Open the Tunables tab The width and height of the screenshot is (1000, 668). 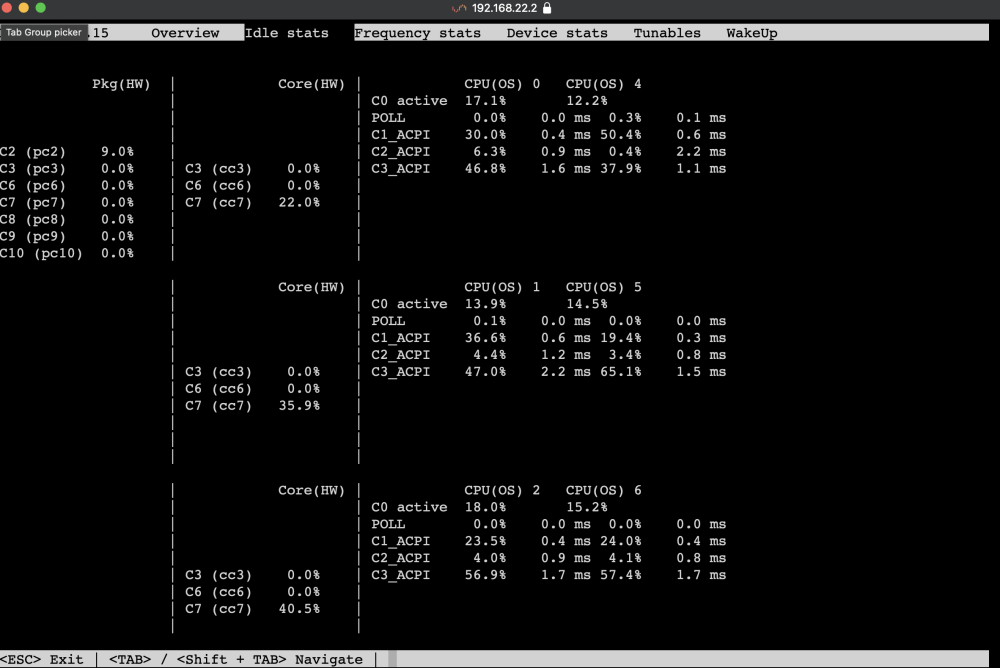(667, 33)
